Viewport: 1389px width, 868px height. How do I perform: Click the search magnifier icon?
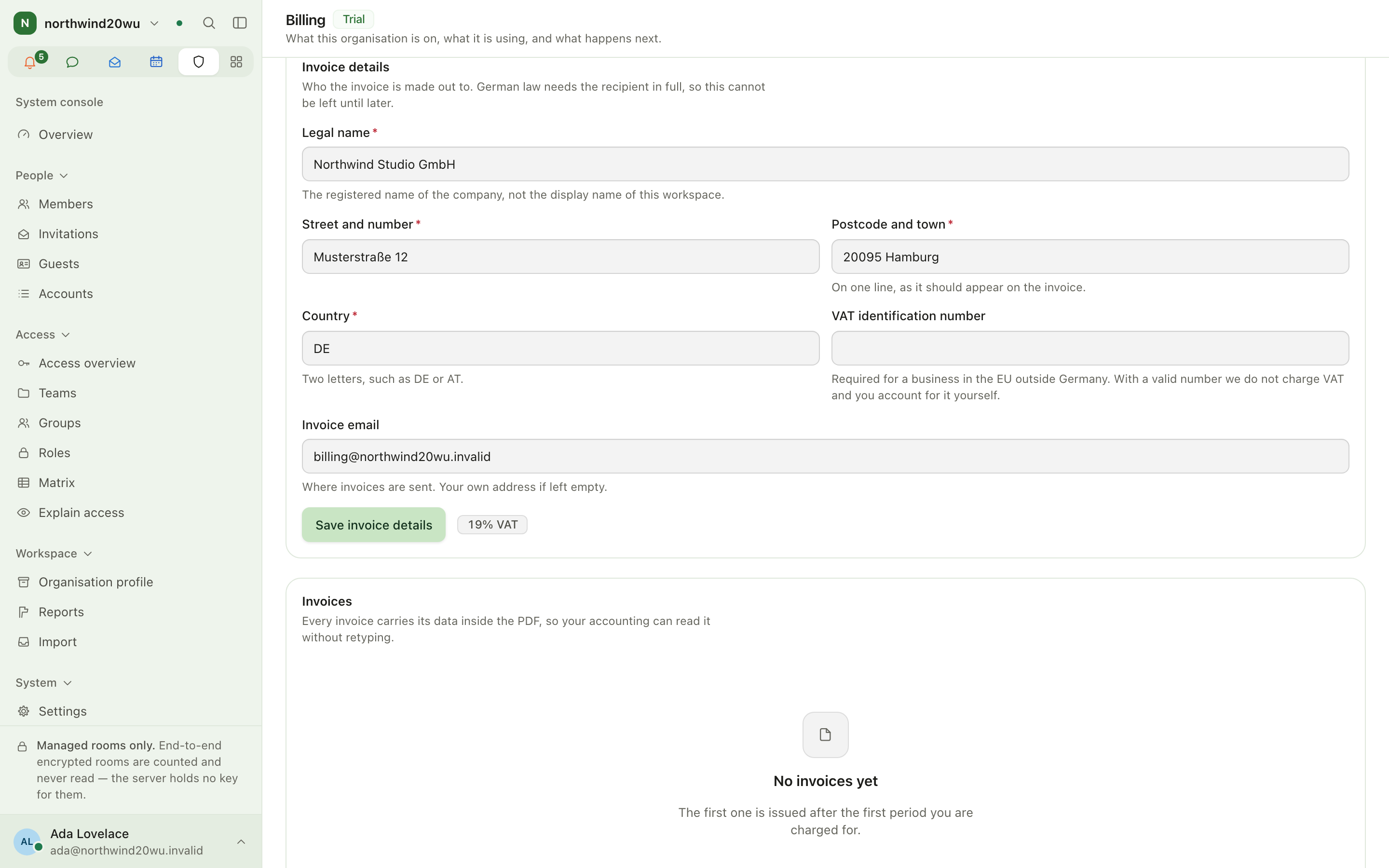pos(209,23)
